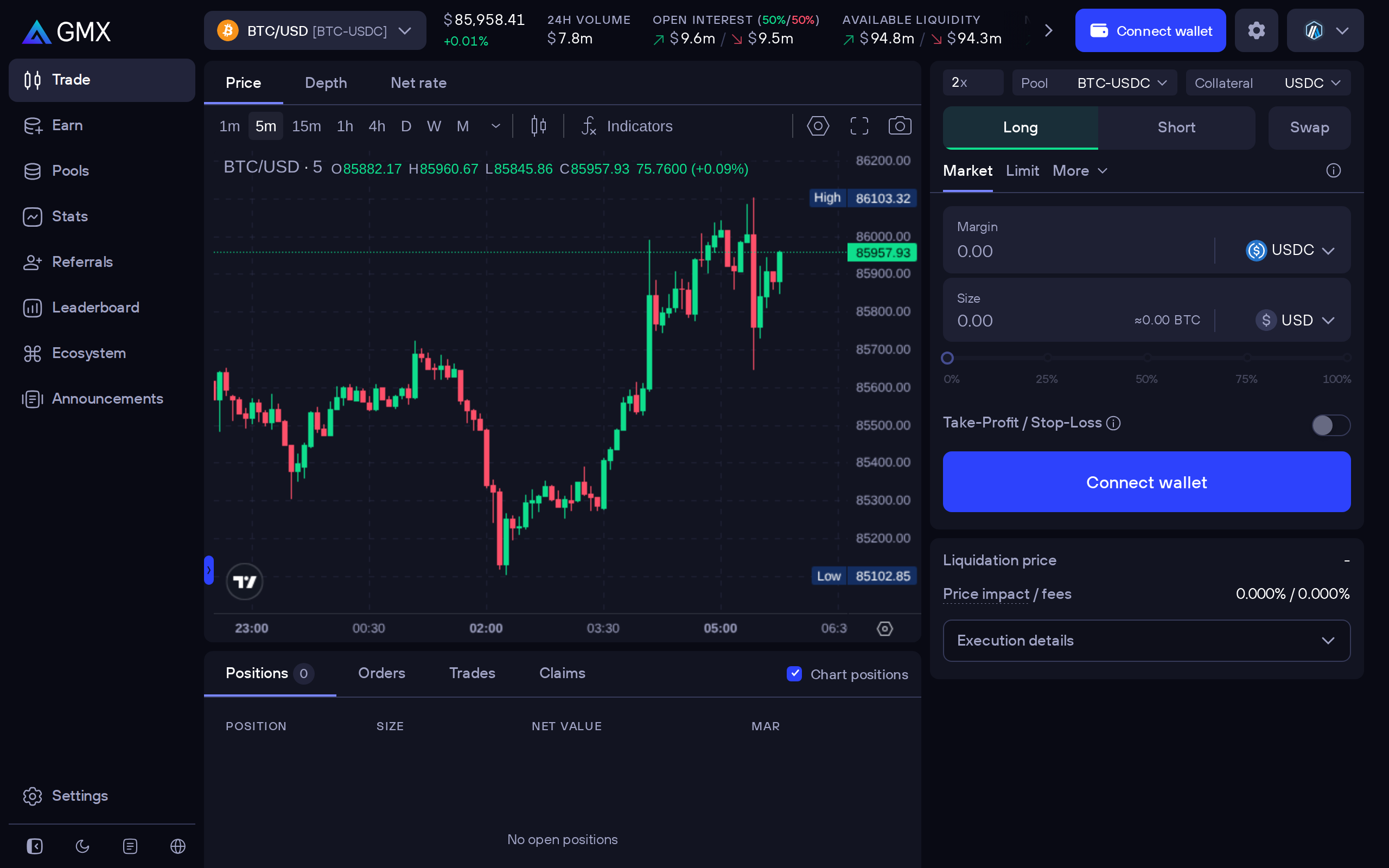Toggle Take-Profit / Stop-Loss switch
1389x868 pixels.
[1331, 425]
